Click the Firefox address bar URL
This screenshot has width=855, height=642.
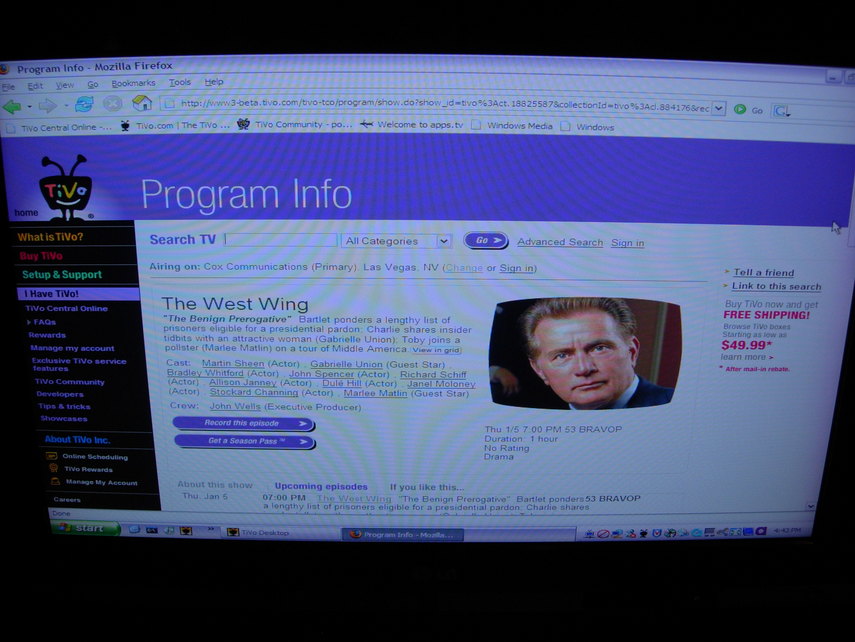pyautogui.click(x=444, y=105)
